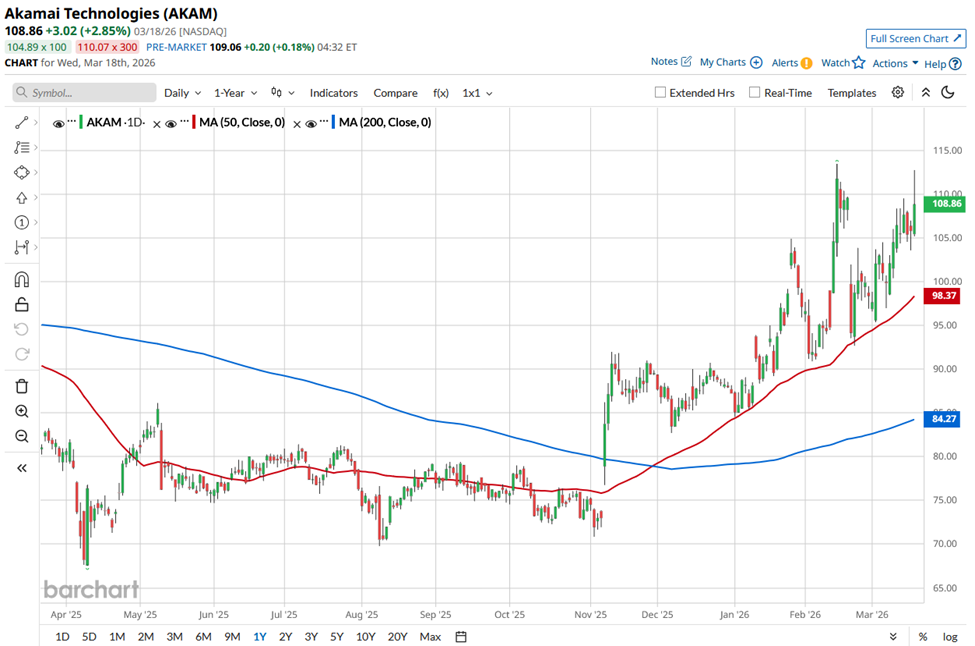Open the 1-Year period dropdown

(236, 93)
